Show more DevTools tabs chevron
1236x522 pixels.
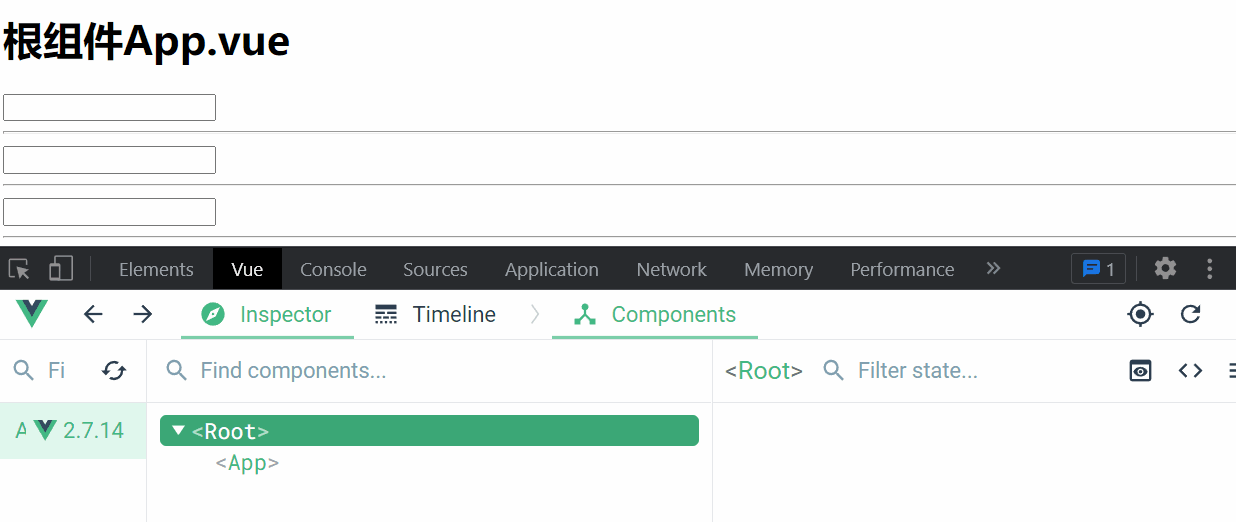(993, 268)
